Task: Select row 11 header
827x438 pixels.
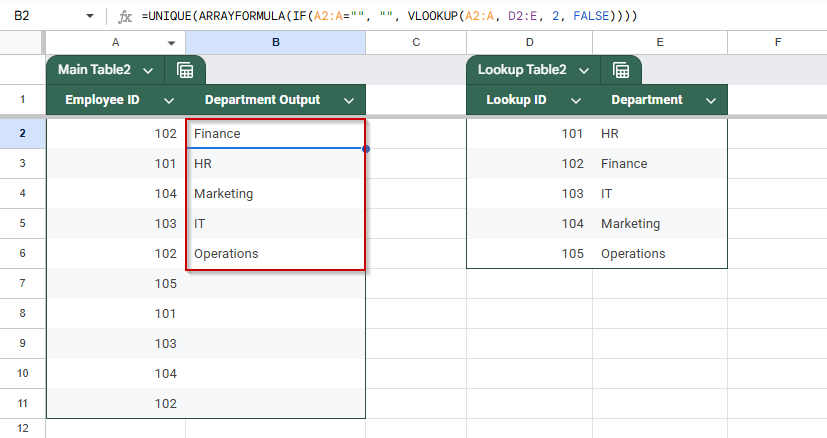Action: click(22, 403)
